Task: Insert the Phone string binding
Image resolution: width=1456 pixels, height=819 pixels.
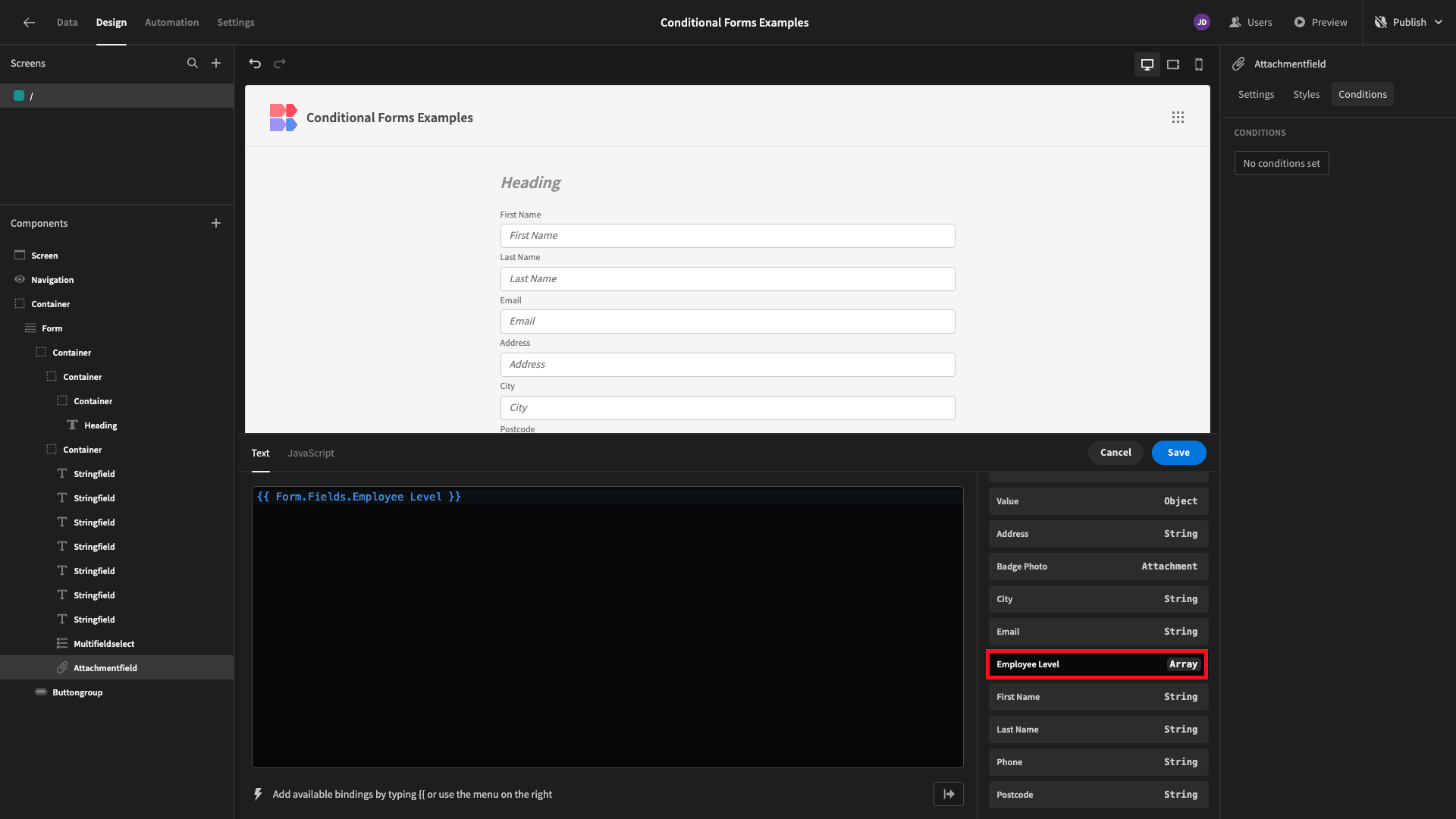Action: 1098,762
